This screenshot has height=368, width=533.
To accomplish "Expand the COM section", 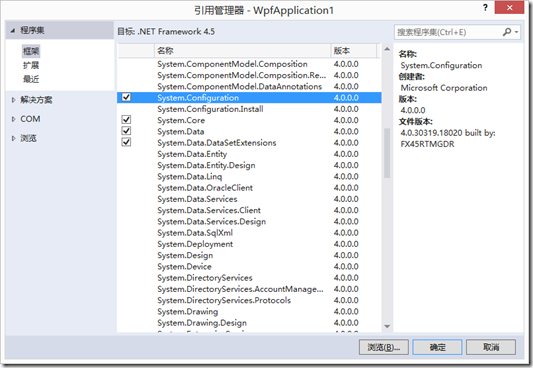I will [x=13, y=119].
